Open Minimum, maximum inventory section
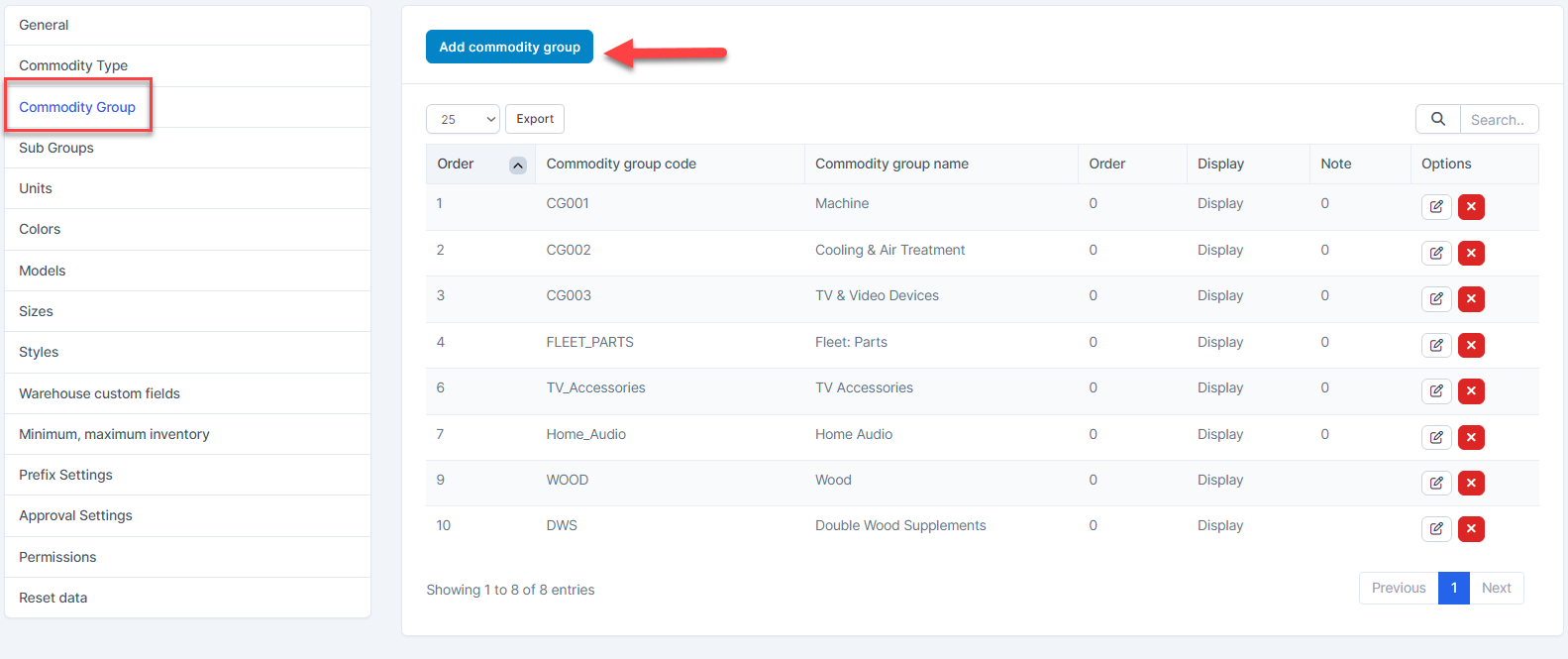1568x659 pixels. (x=188, y=434)
